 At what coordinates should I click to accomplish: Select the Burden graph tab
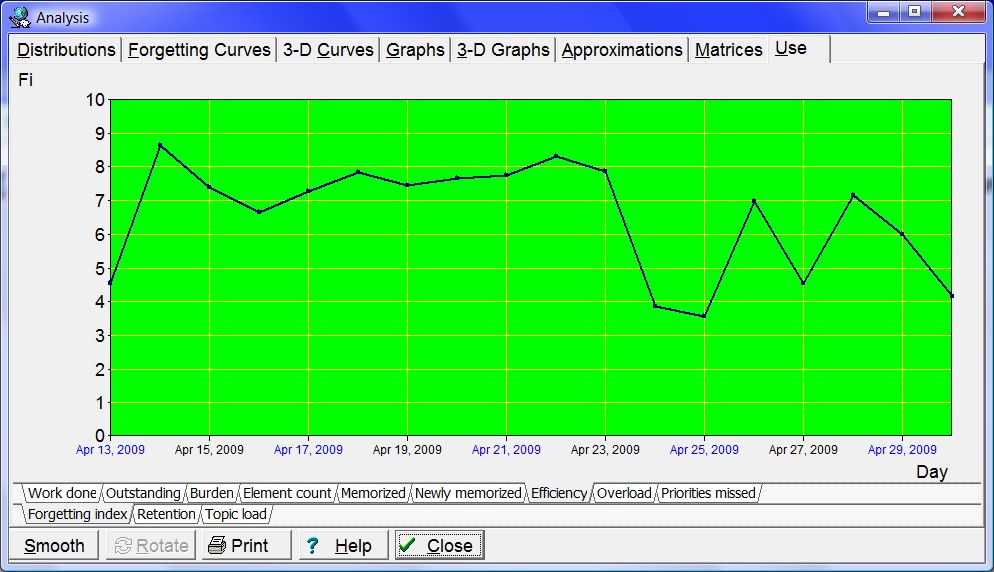coord(211,493)
